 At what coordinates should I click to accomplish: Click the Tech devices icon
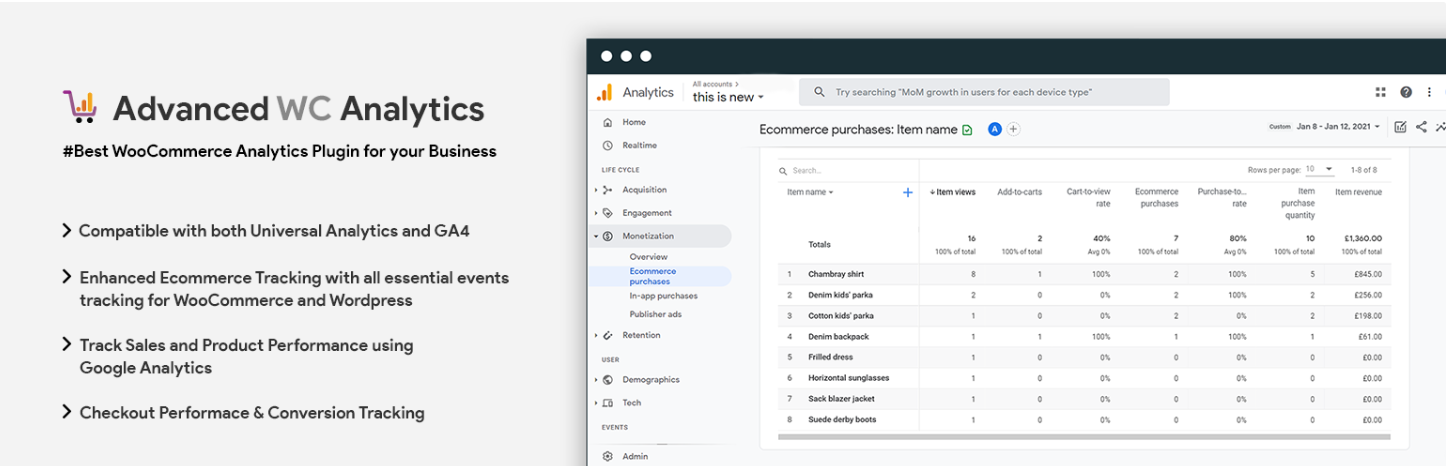[x=607, y=403]
